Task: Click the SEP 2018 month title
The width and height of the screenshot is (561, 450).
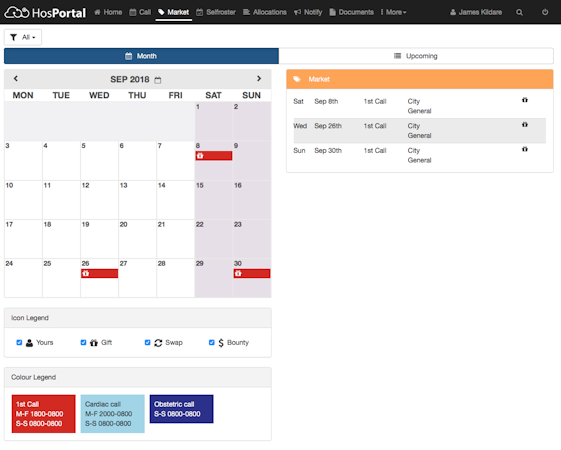Action: click(x=130, y=79)
